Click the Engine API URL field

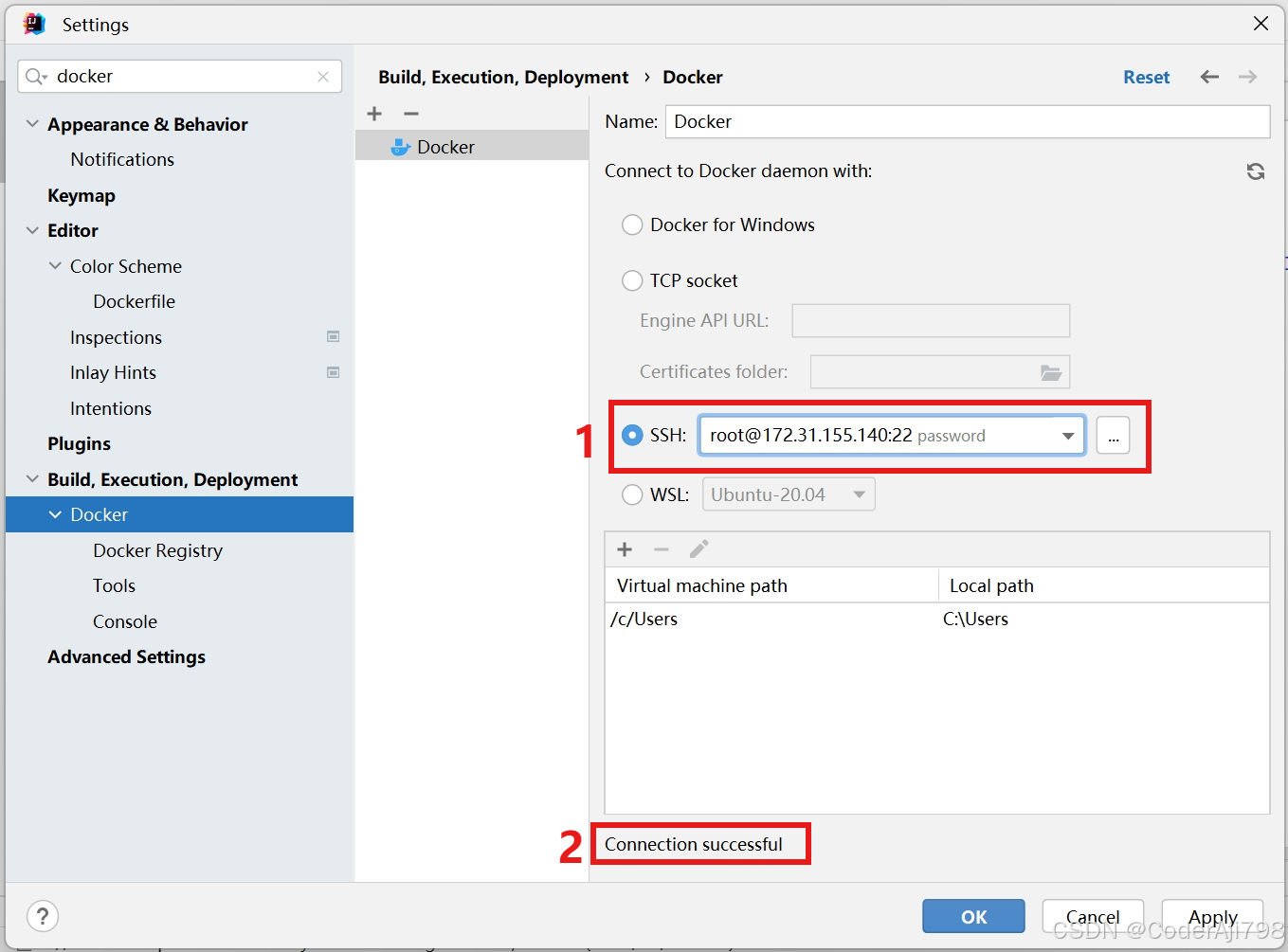coord(931,320)
